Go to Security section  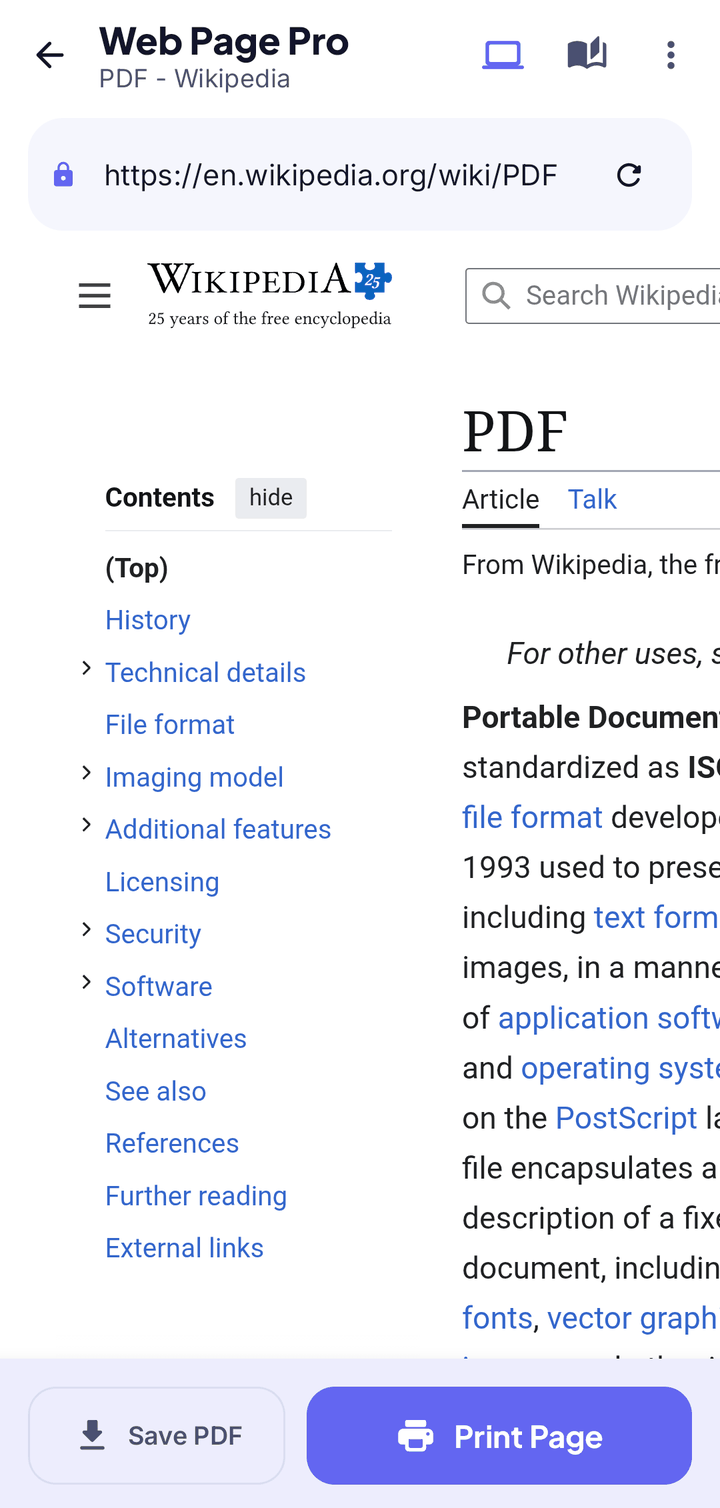point(153,934)
